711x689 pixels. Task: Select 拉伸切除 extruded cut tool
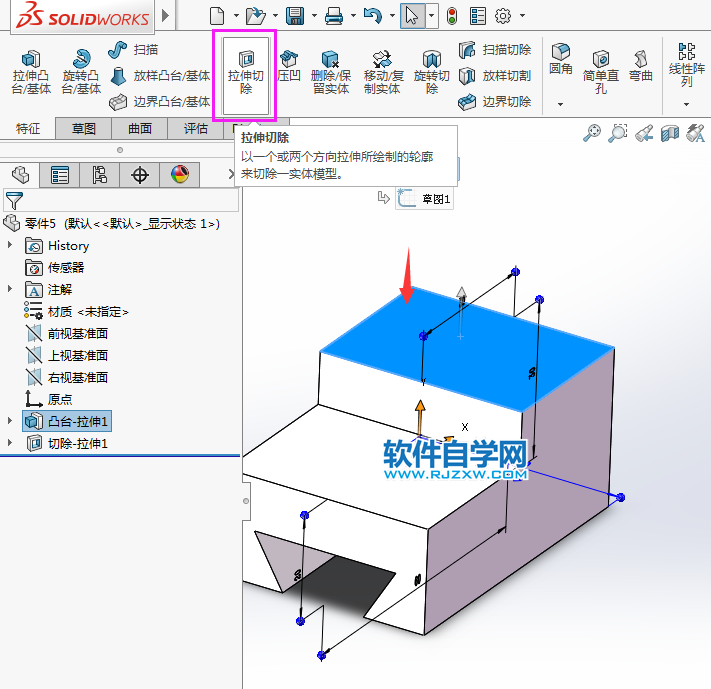[246, 75]
